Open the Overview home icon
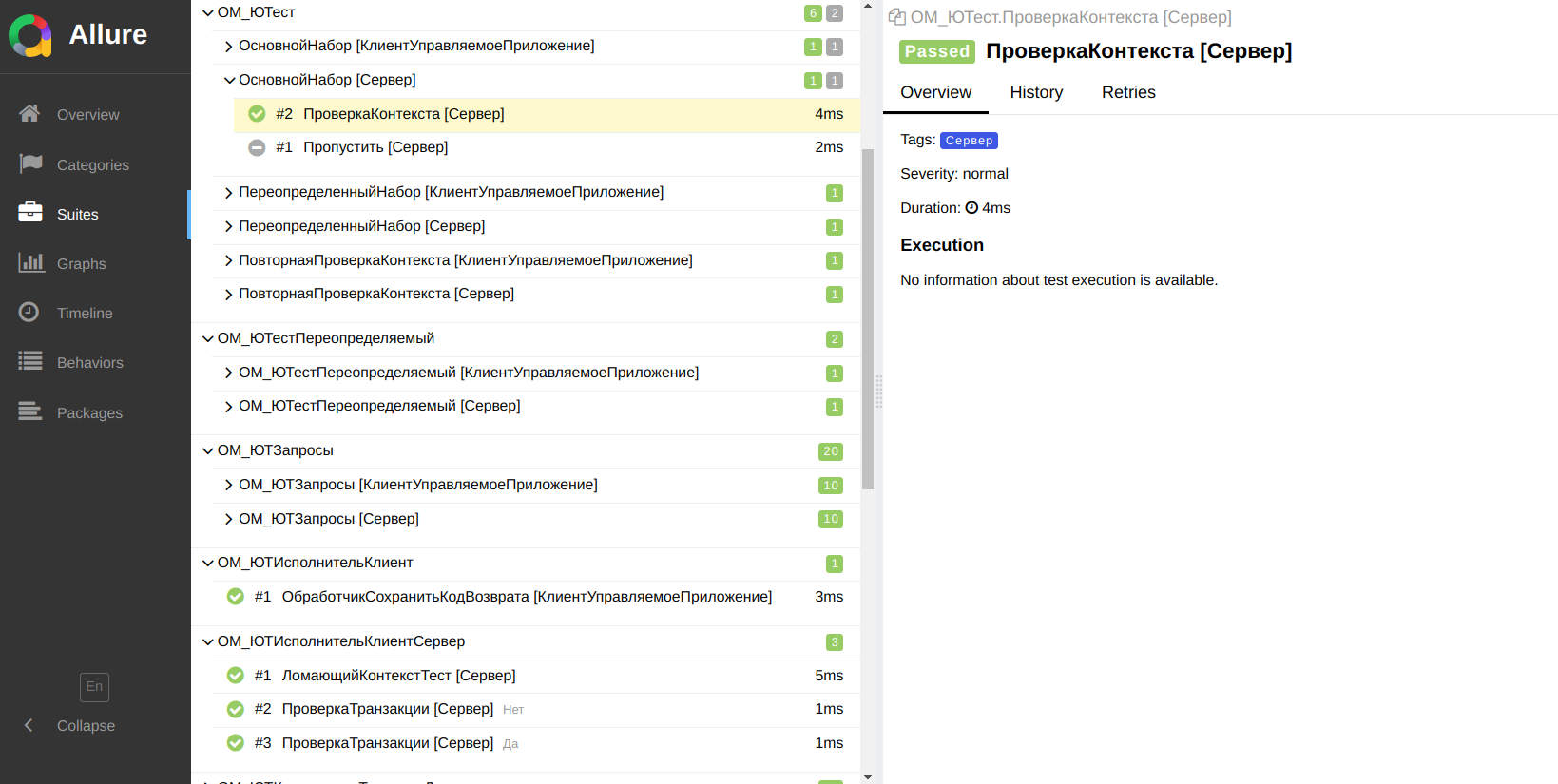Screen dimensions: 1558x784 tap(29, 113)
